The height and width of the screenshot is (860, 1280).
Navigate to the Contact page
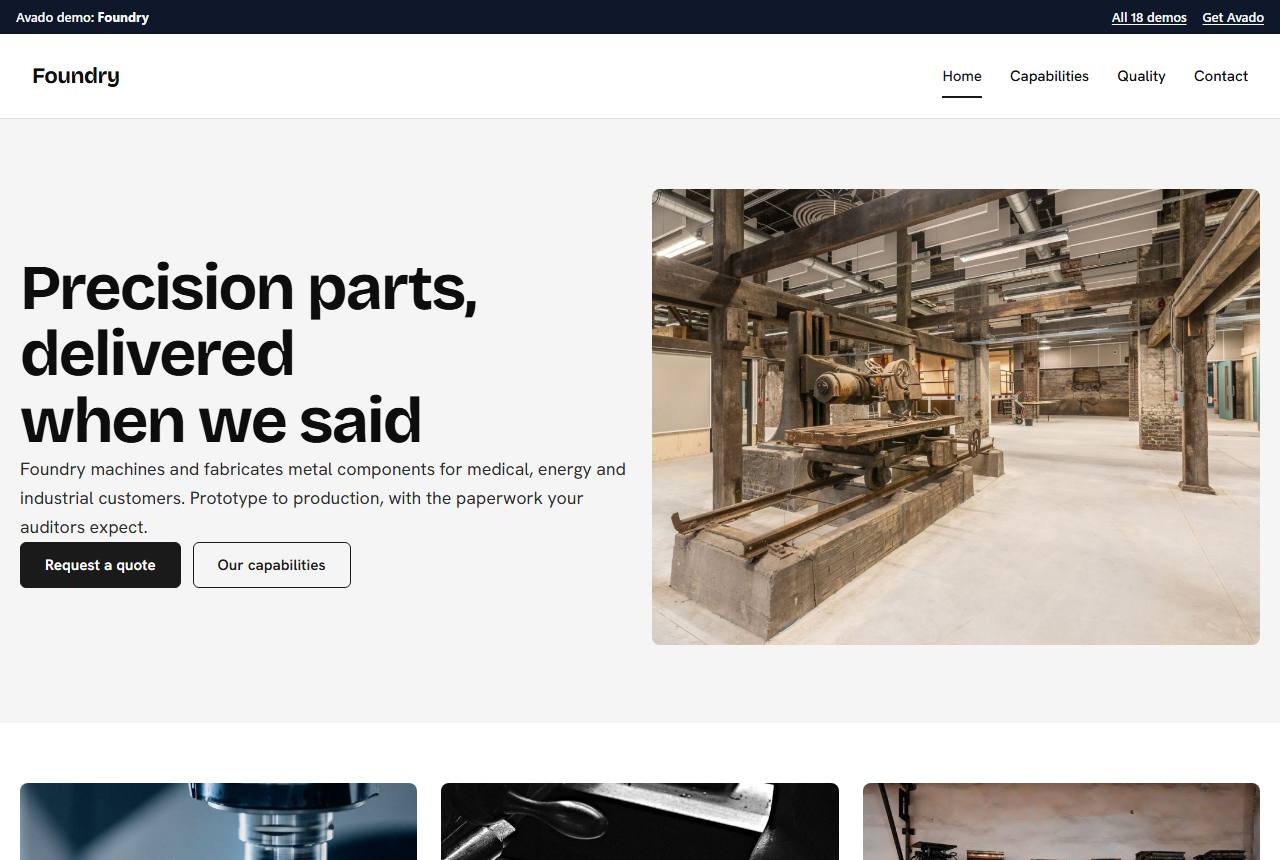(x=1221, y=76)
